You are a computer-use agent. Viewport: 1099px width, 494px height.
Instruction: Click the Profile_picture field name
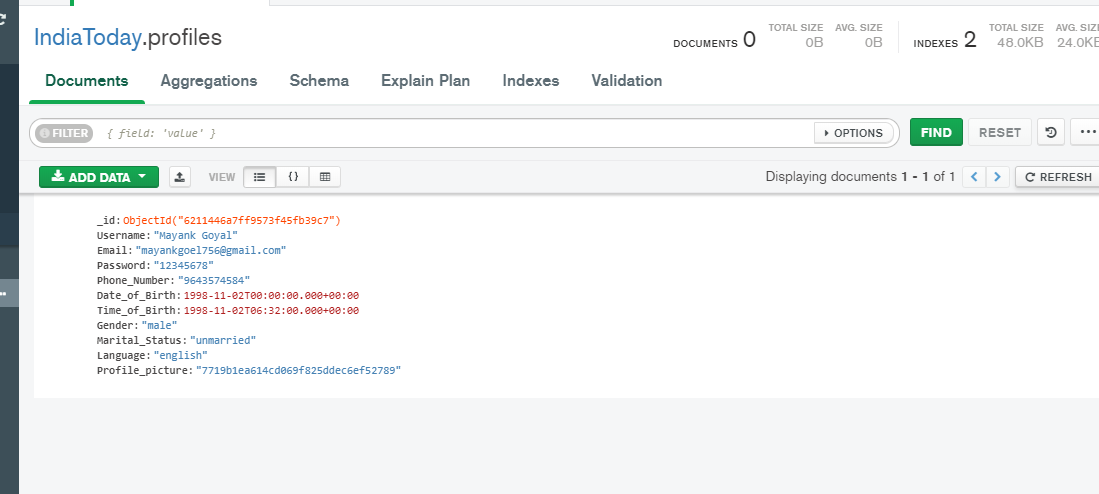coord(143,371)
